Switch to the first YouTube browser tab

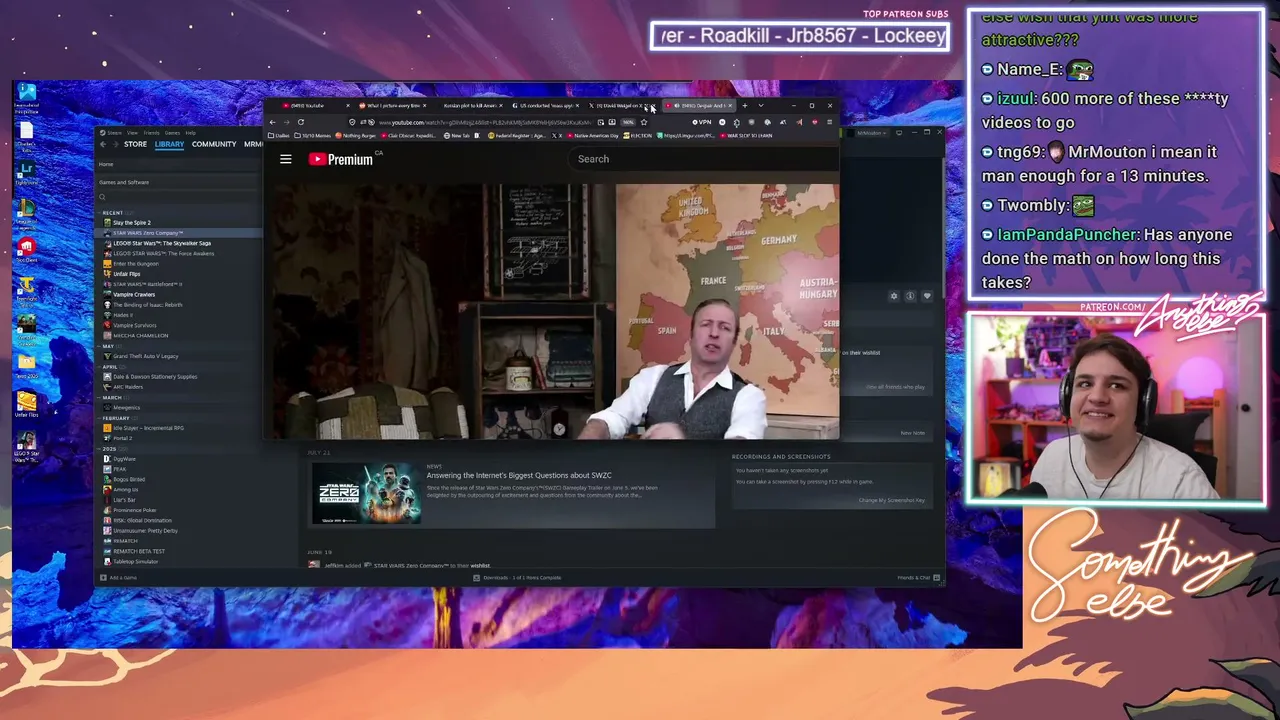(314, 105)
